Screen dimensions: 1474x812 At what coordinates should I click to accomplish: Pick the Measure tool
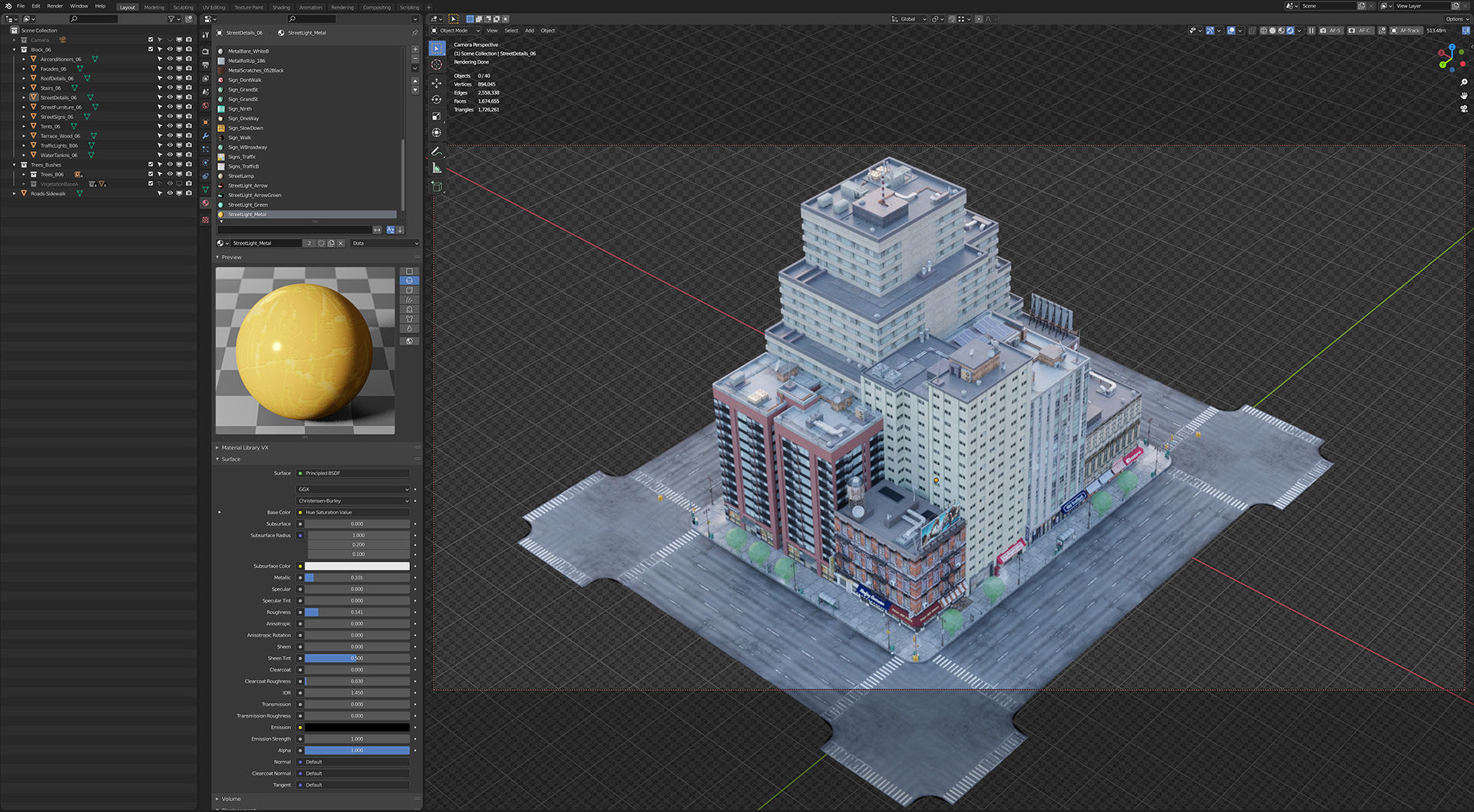point(437,168)
